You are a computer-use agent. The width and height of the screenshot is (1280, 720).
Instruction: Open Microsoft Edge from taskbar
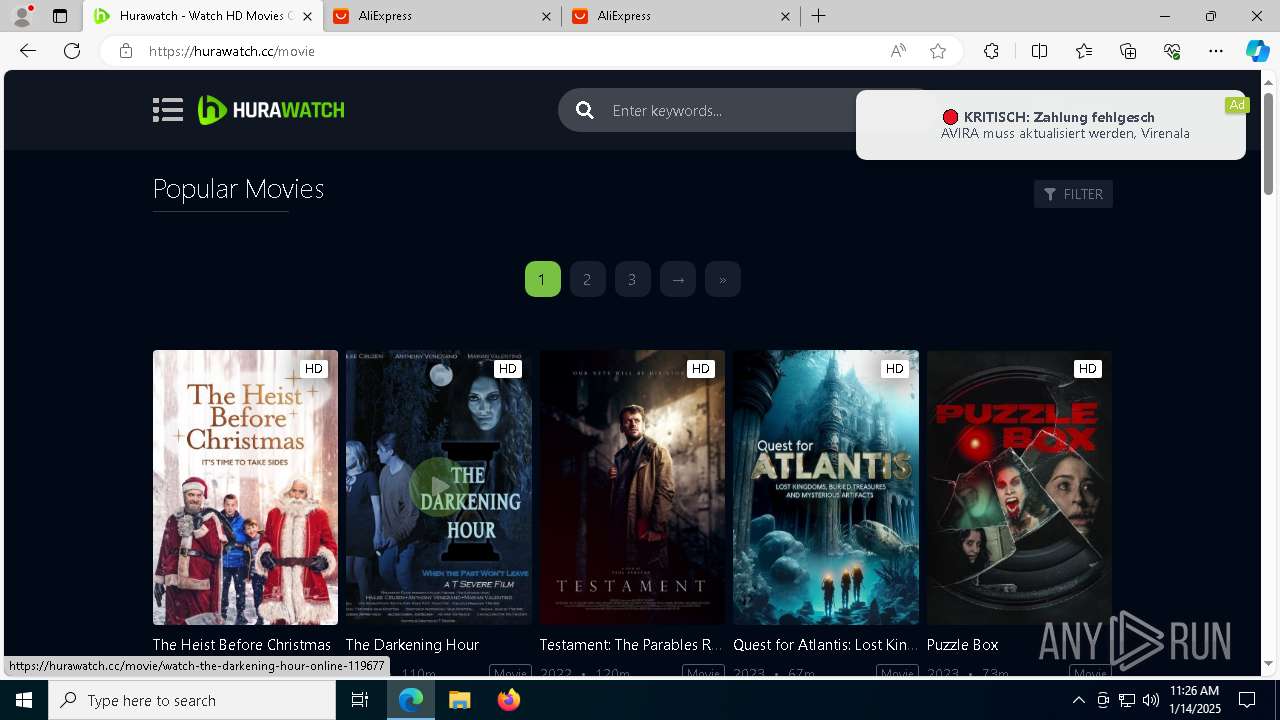(x=411, y=700)
